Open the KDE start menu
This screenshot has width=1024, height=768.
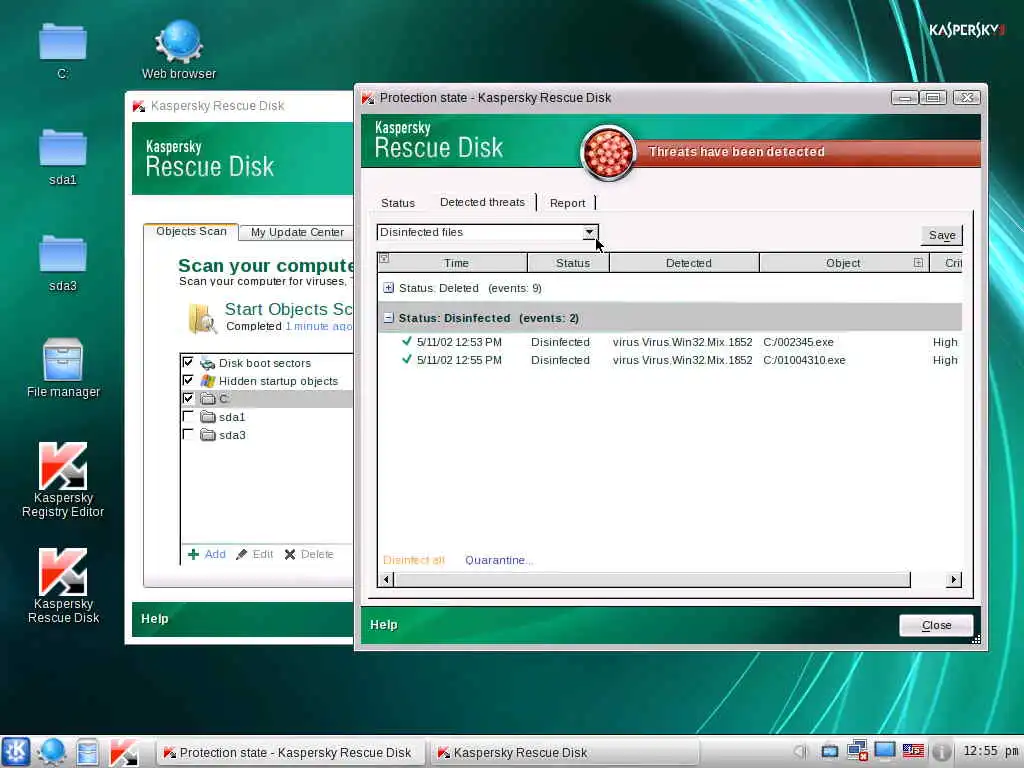point(16,752)
